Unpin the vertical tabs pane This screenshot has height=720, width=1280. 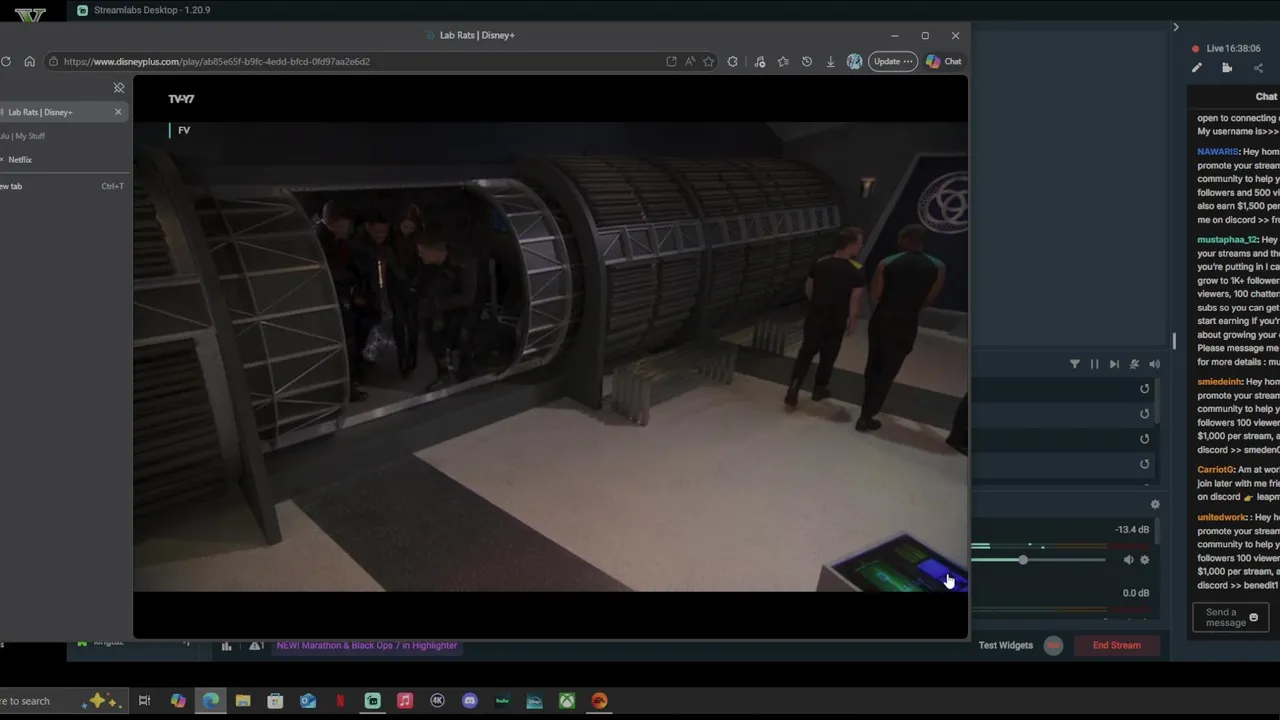pos(119,88)
